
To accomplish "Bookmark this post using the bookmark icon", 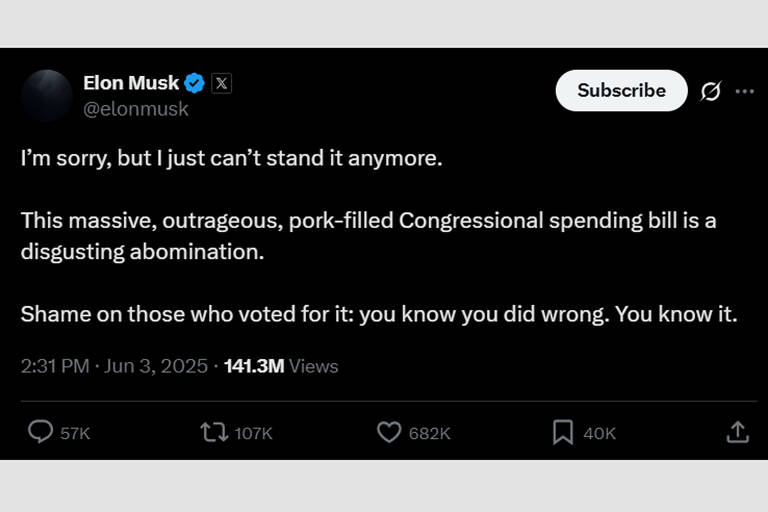I will point(563,432).
